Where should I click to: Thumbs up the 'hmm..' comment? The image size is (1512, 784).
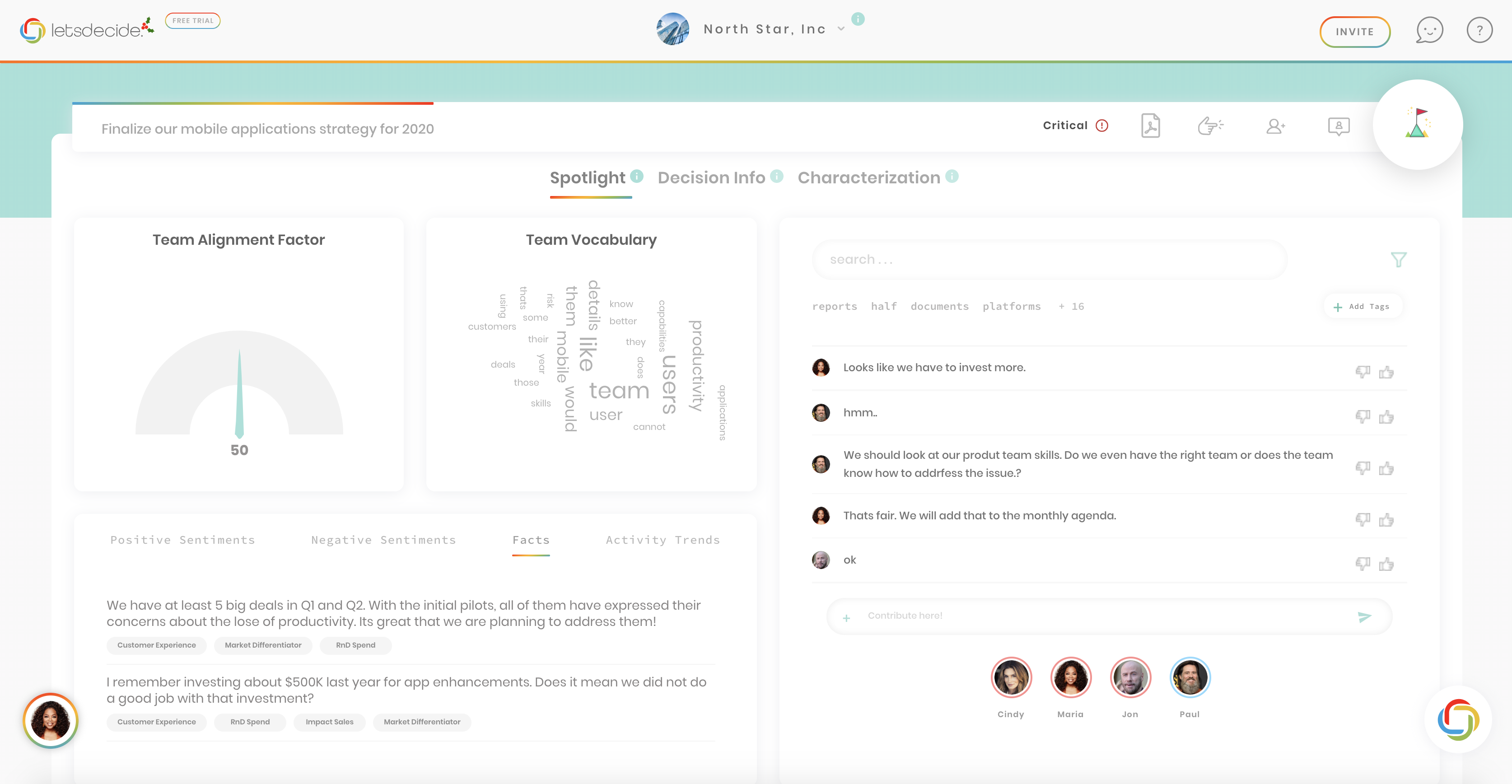tap(1386, 417)
